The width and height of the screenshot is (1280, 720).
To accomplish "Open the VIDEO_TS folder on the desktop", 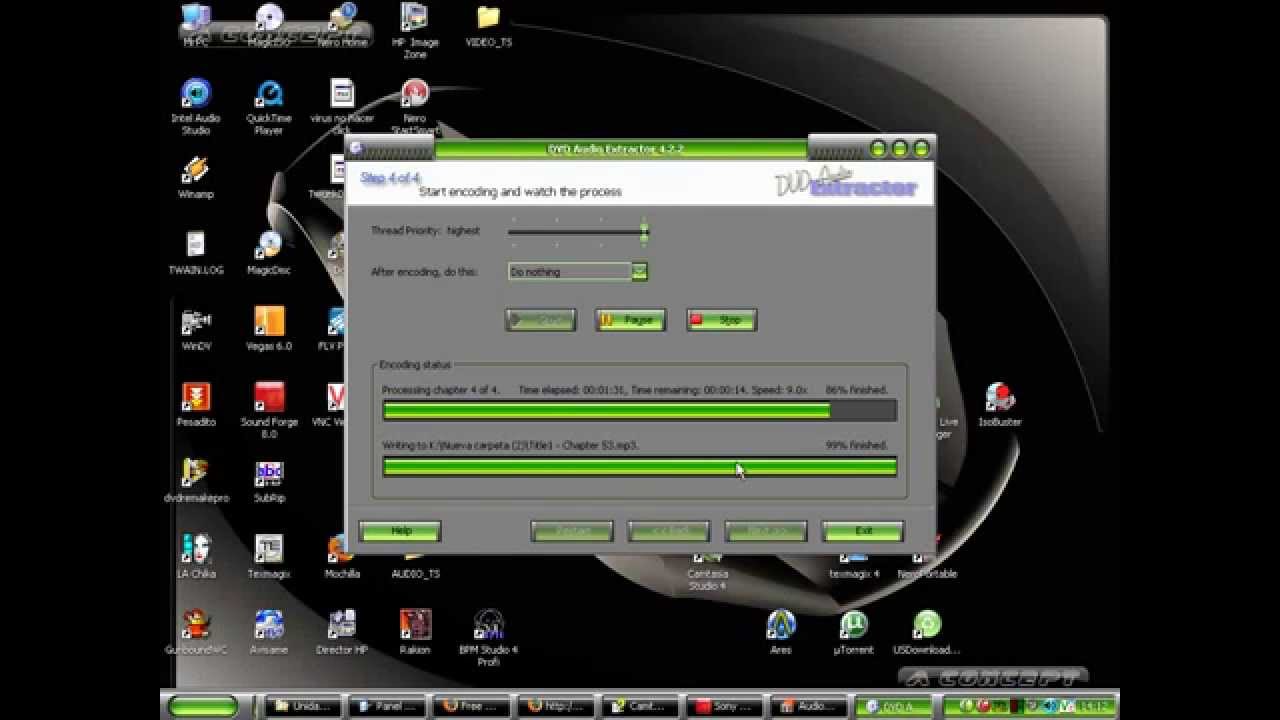I will pyautogui.click(x=488, y=25).
